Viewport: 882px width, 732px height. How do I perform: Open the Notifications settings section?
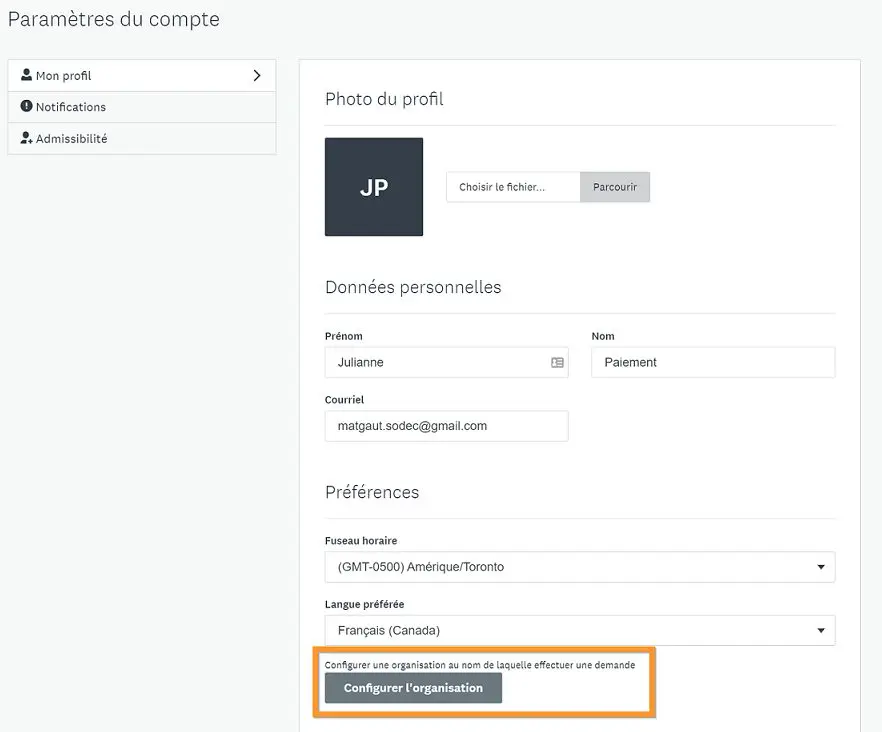coord(71,107)
